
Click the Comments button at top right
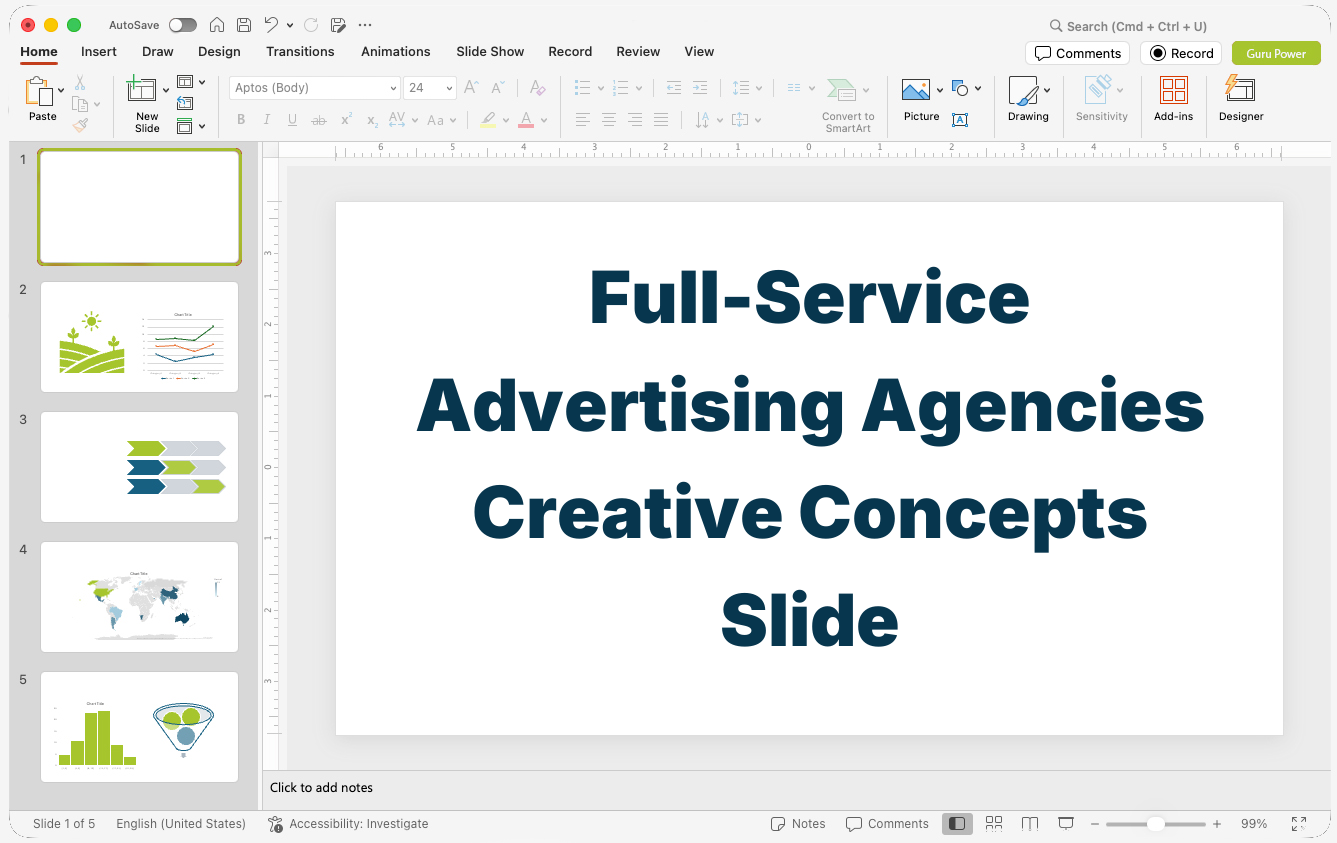coord(1077,53)
